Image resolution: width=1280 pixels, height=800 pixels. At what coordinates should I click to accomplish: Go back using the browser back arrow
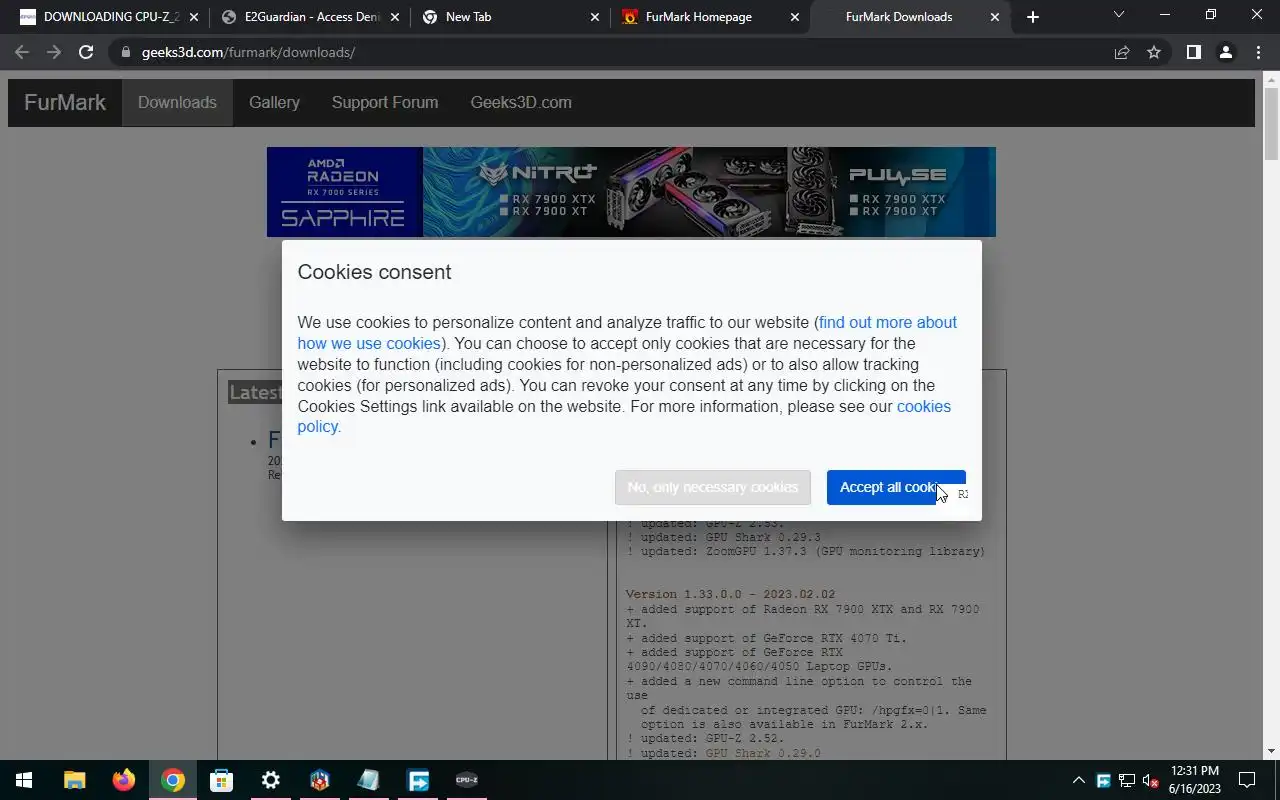[22, 52]
